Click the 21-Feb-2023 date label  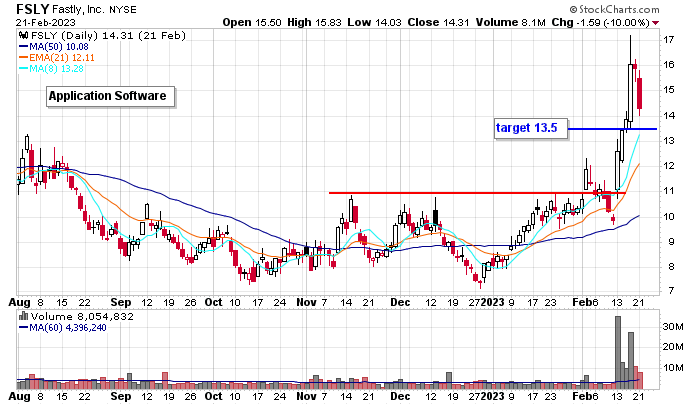tap(46, 22)
